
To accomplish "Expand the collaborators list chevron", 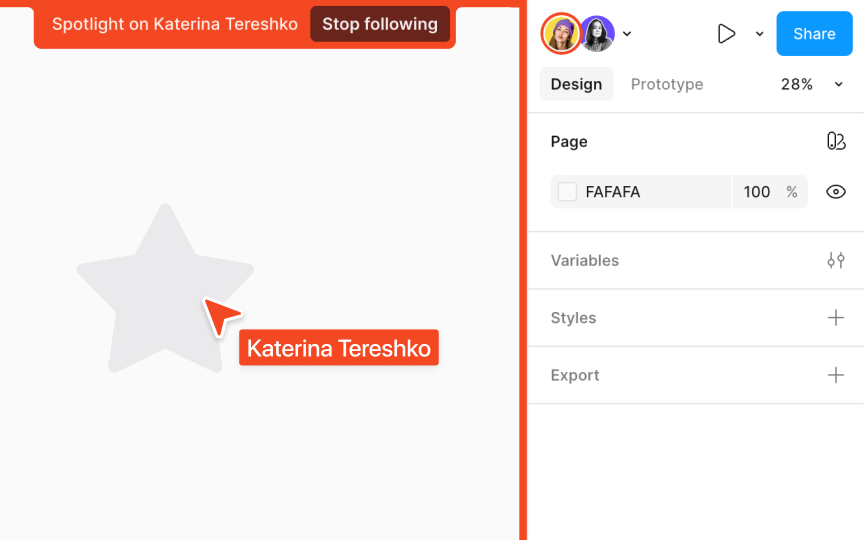I will pos(627,34).
